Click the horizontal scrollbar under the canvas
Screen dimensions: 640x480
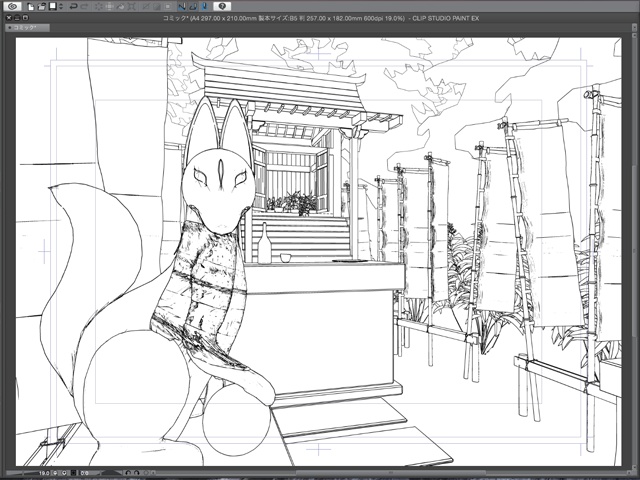[x=390, y=473]
